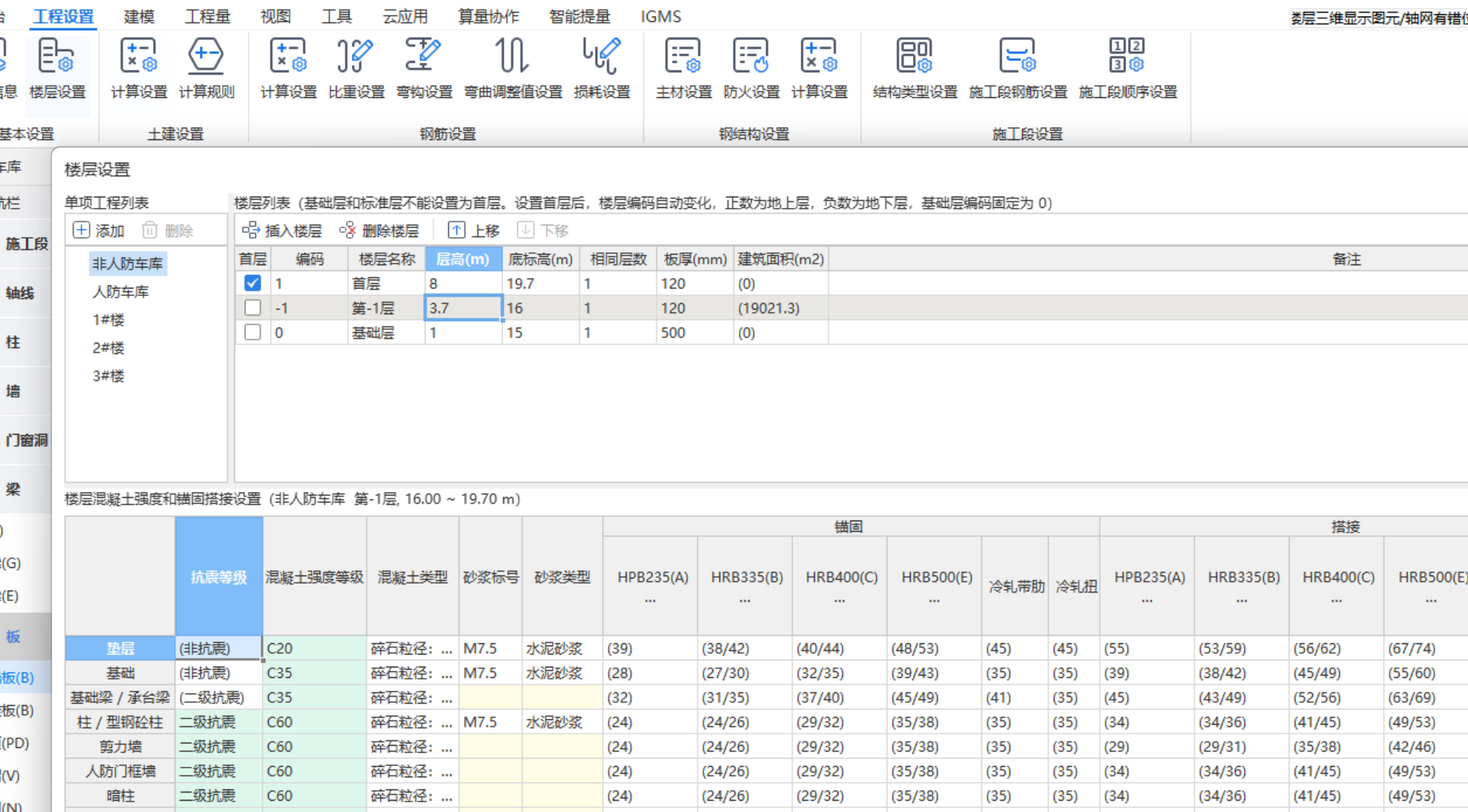Select 非人防车库 in project list

click(127, 264)
